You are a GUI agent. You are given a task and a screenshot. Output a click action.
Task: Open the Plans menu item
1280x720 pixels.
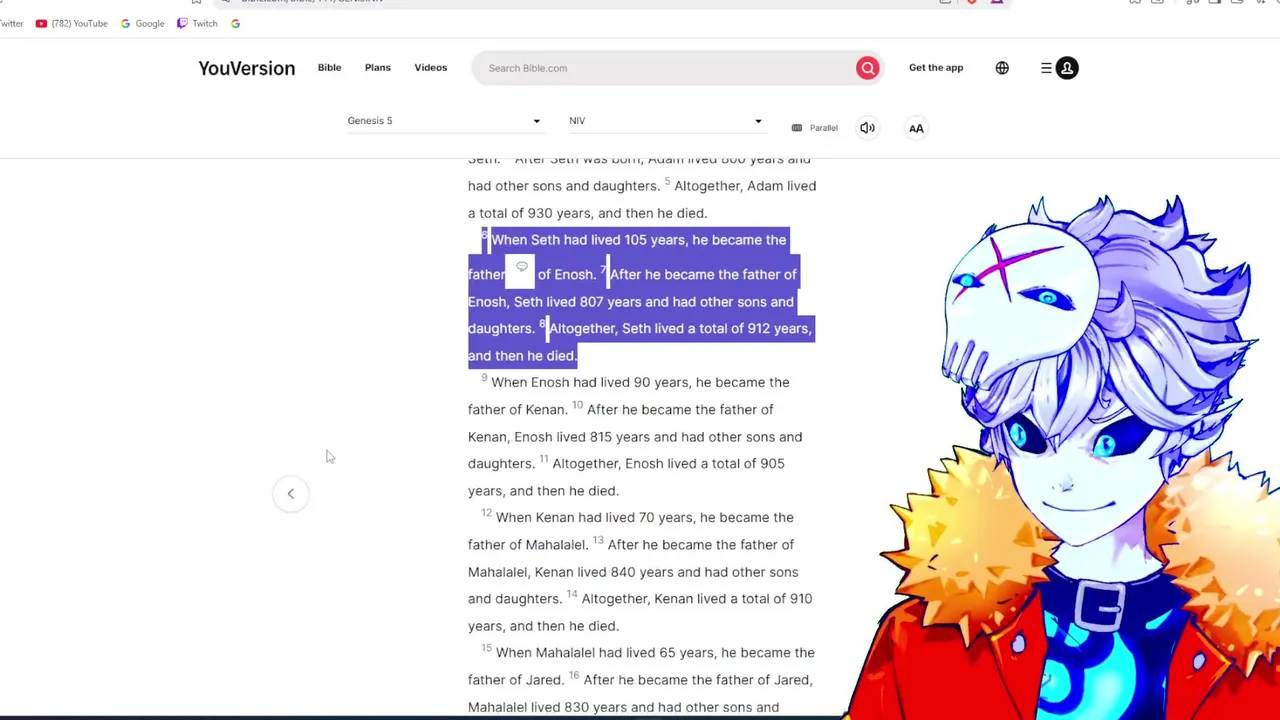(x=377, y=67)
